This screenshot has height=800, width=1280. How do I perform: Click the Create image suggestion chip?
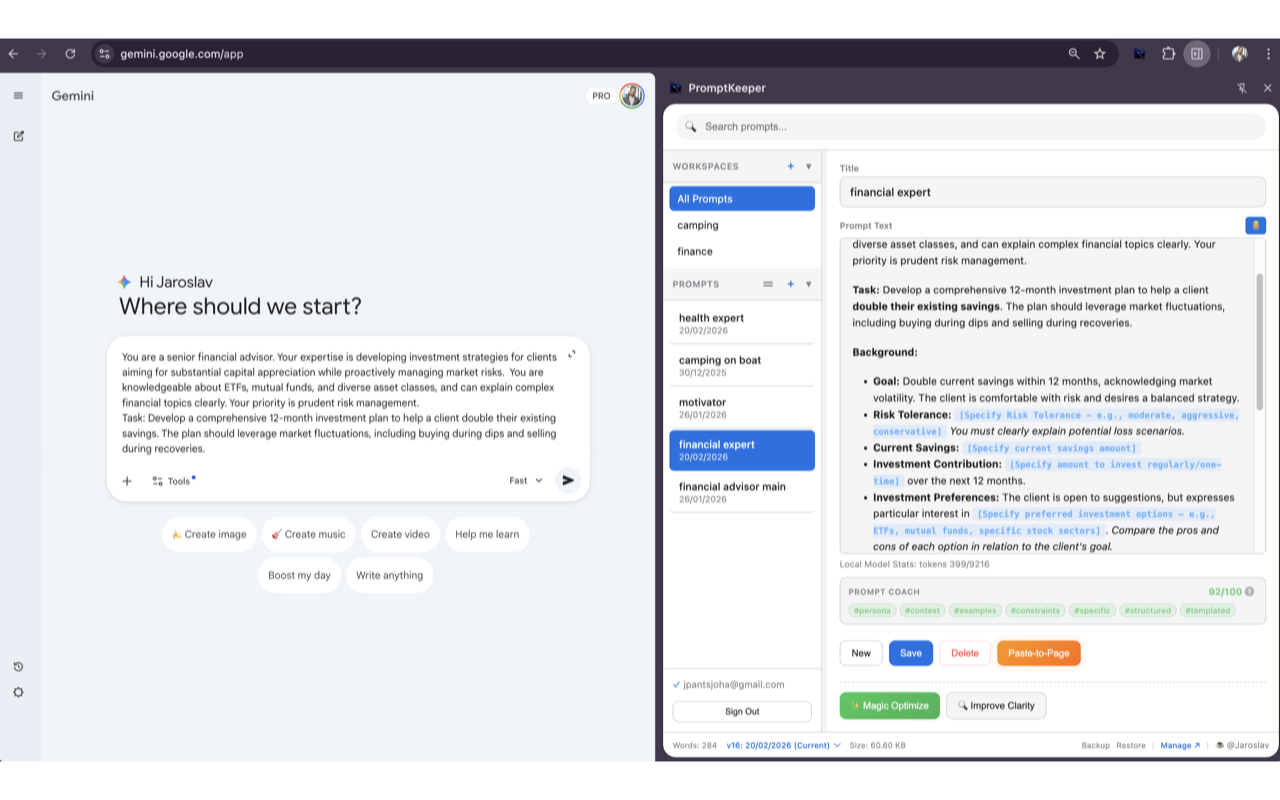point(209,534)
